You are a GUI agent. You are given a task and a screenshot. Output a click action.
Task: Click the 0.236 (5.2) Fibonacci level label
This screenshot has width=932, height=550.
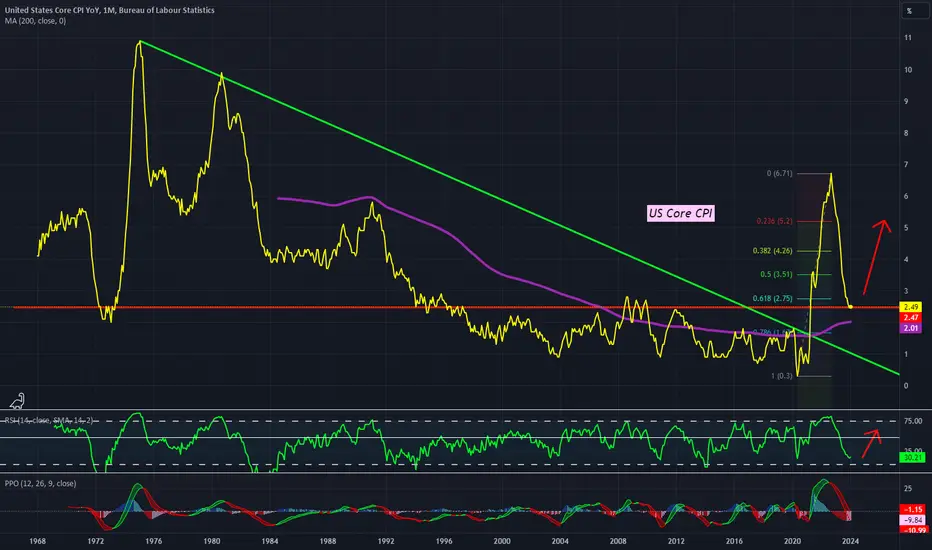774,221
